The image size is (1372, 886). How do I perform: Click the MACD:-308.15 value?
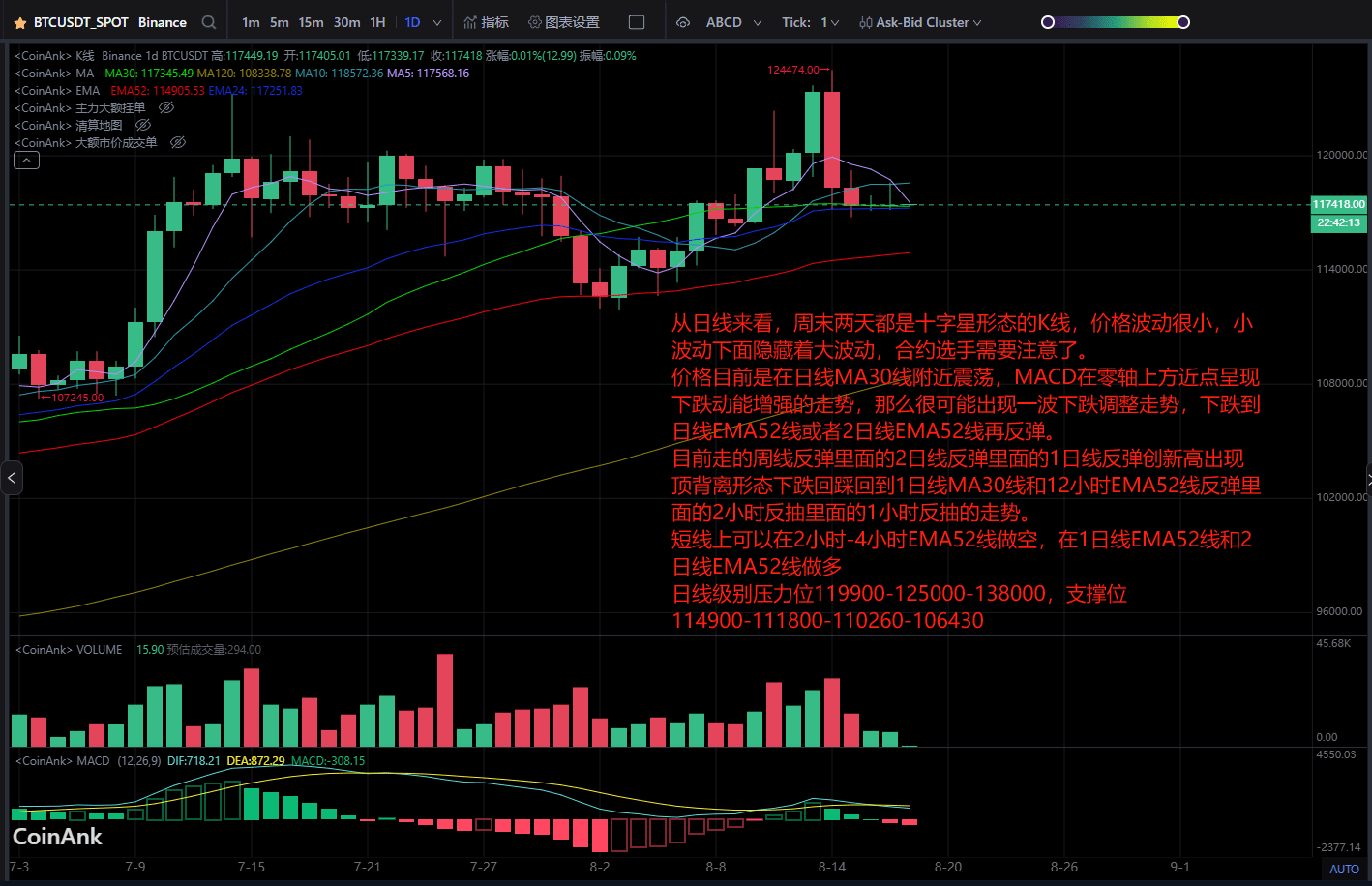click(x=328, y=761)
